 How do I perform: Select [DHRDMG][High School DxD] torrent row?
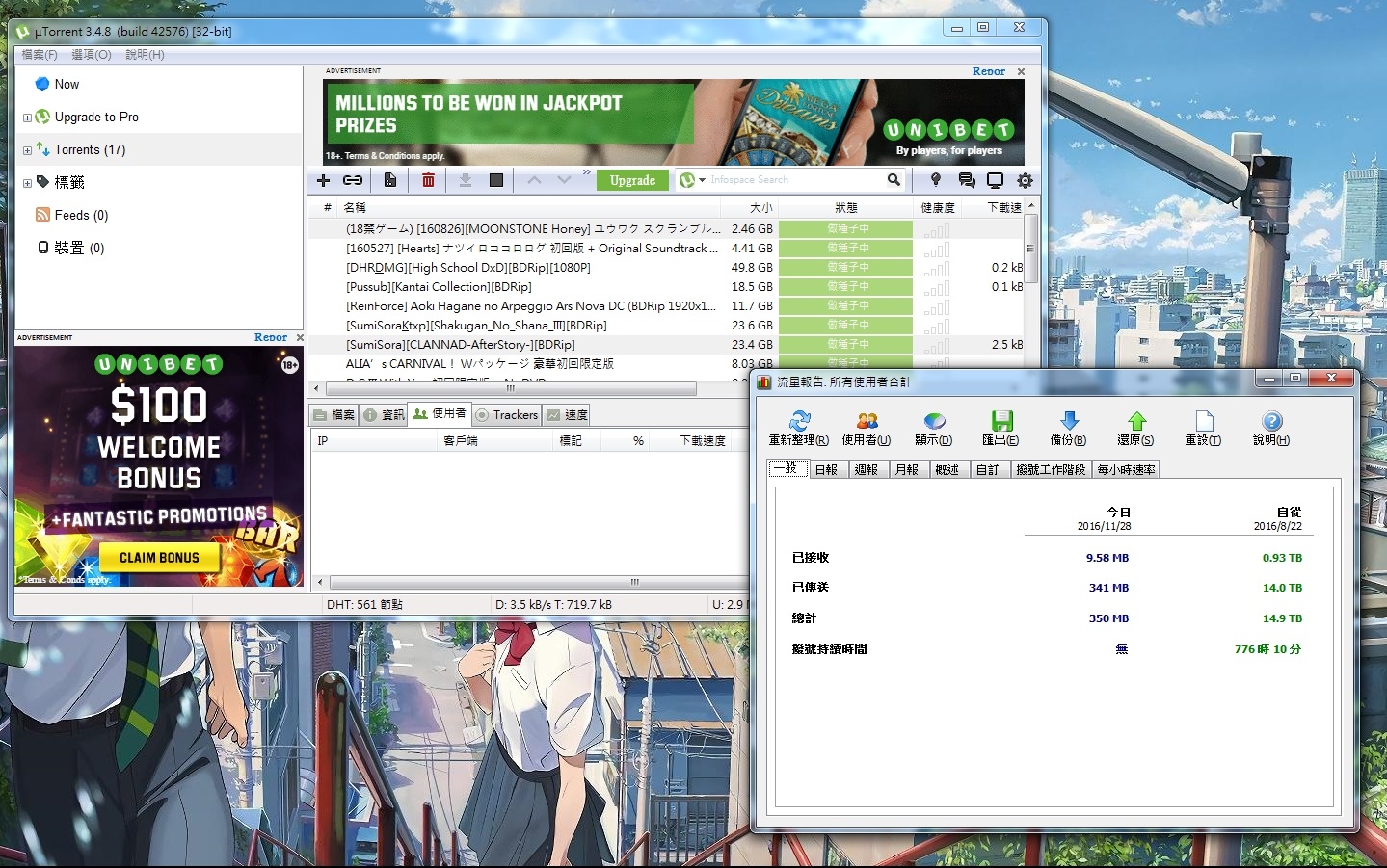point(667,268)
